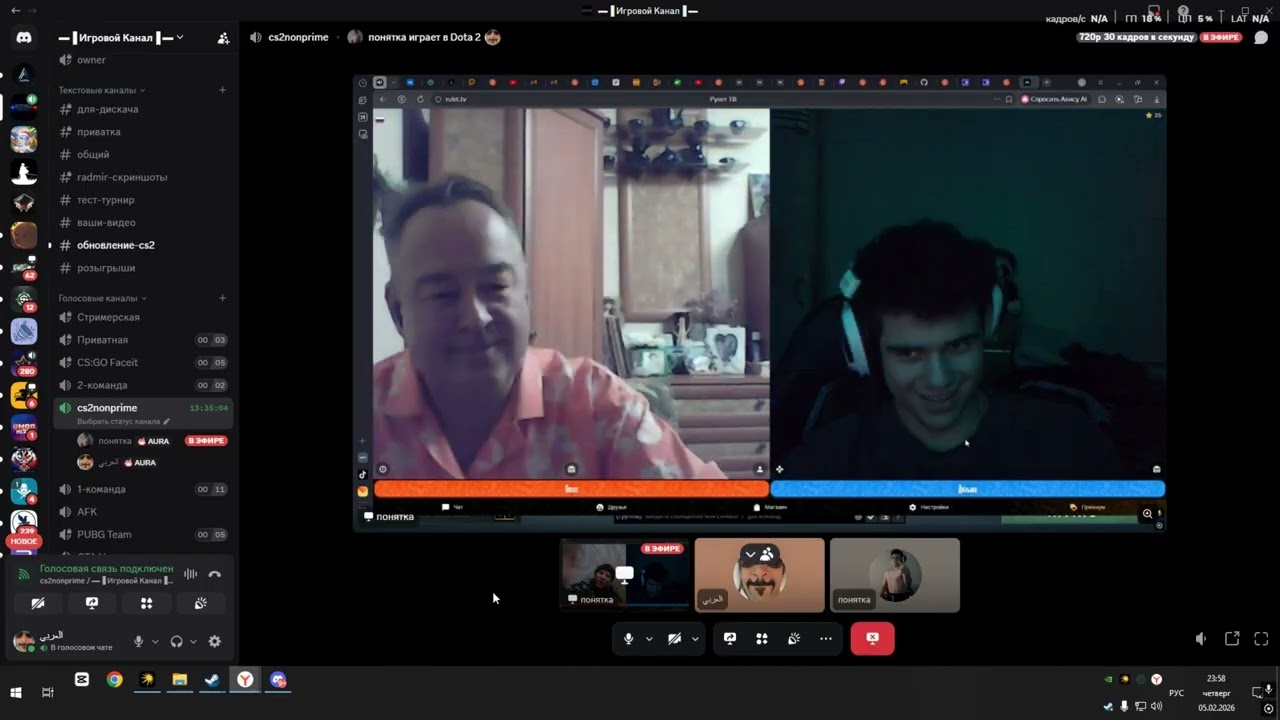Disconnect from voice in connection panel
This screenshot has height=720, width=1280.
coord(214,574)
